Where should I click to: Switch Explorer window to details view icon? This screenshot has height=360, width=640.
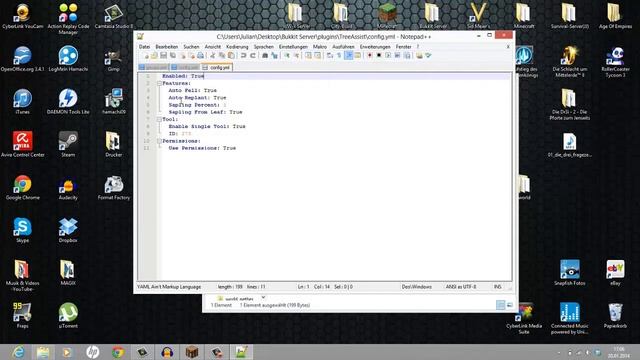pyautogui.click(x=500, y=305)
